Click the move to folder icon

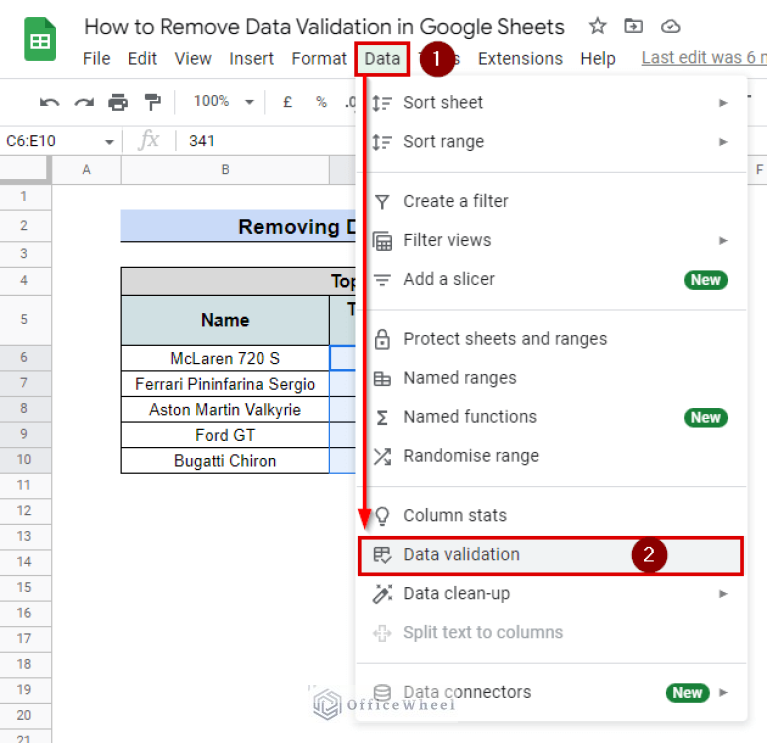(633, 27)
